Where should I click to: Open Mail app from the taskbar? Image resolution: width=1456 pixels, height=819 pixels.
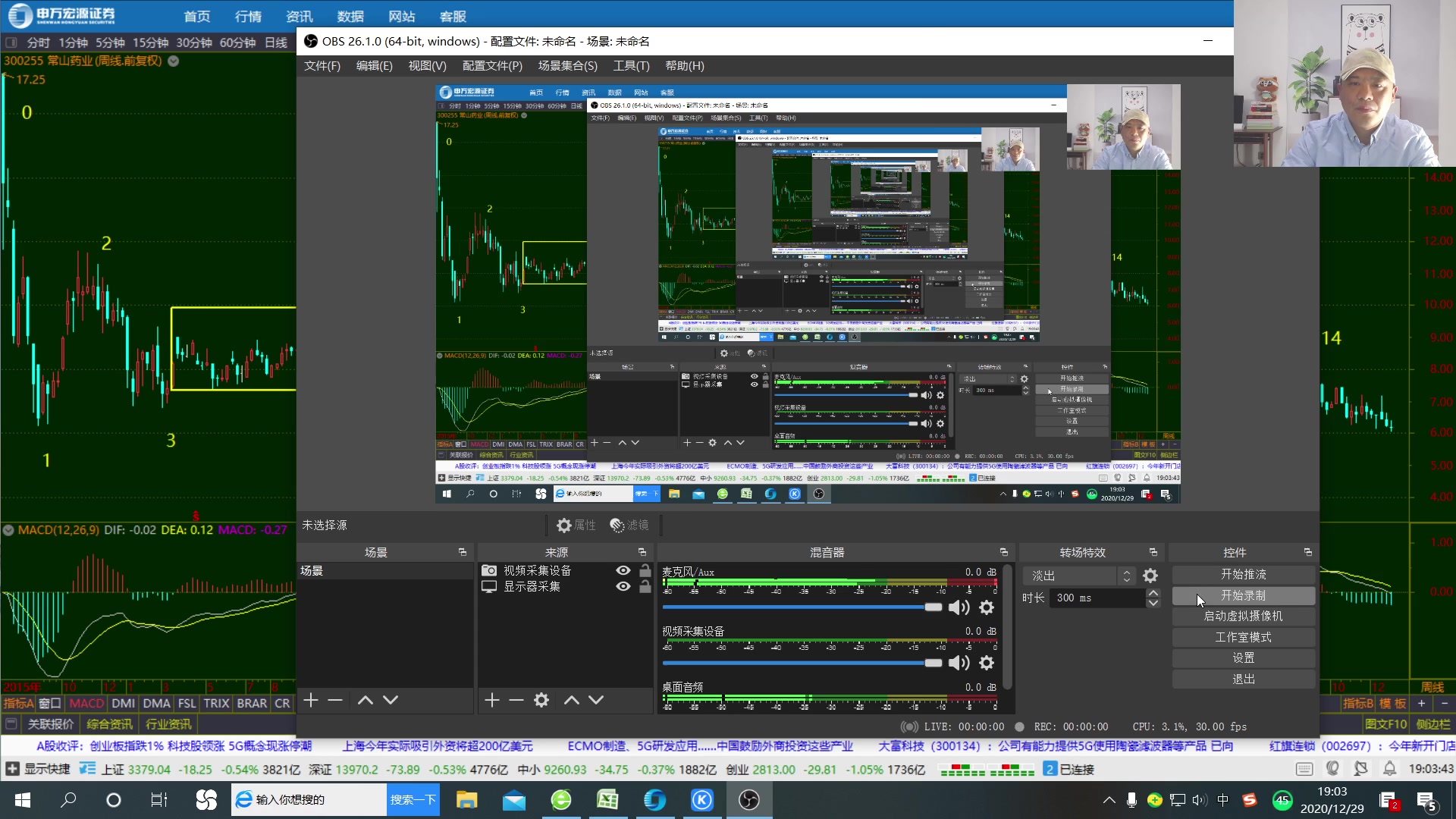[513, 799]
